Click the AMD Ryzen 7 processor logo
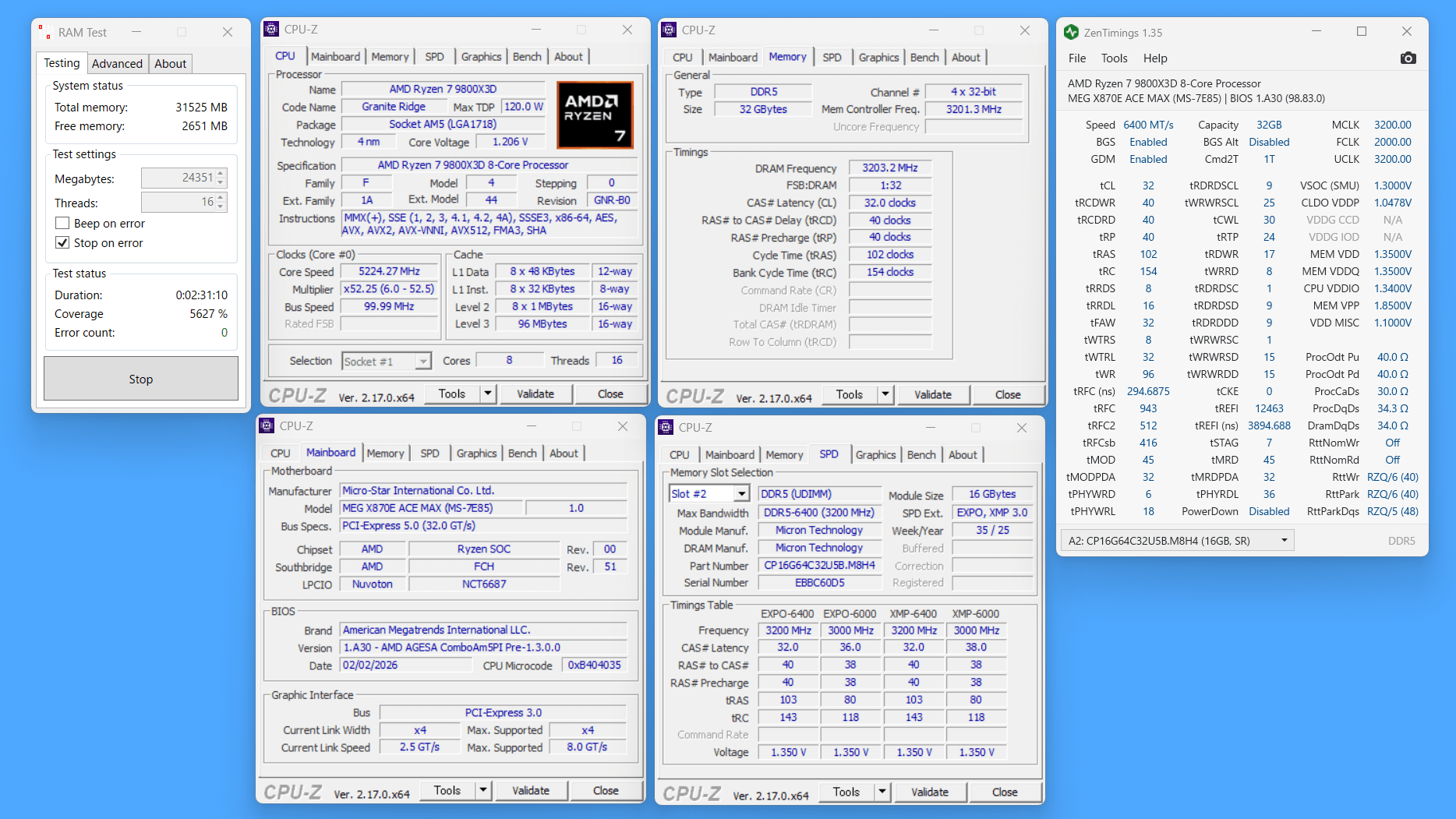Viewport: 1456px width, 819px height. click(595, 115)
